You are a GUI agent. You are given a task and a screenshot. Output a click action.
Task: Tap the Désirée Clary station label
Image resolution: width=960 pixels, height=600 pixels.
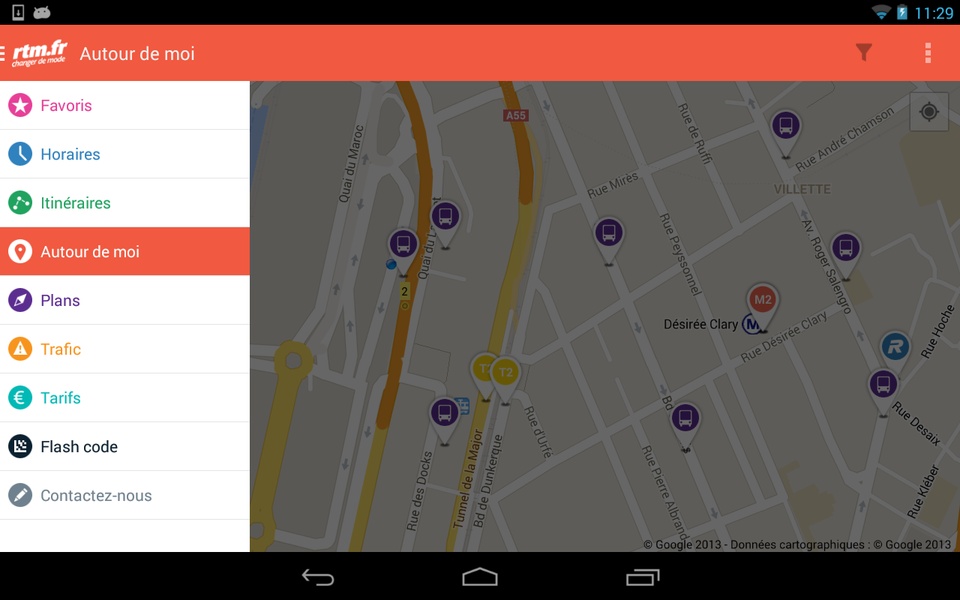tap(700, 324)
